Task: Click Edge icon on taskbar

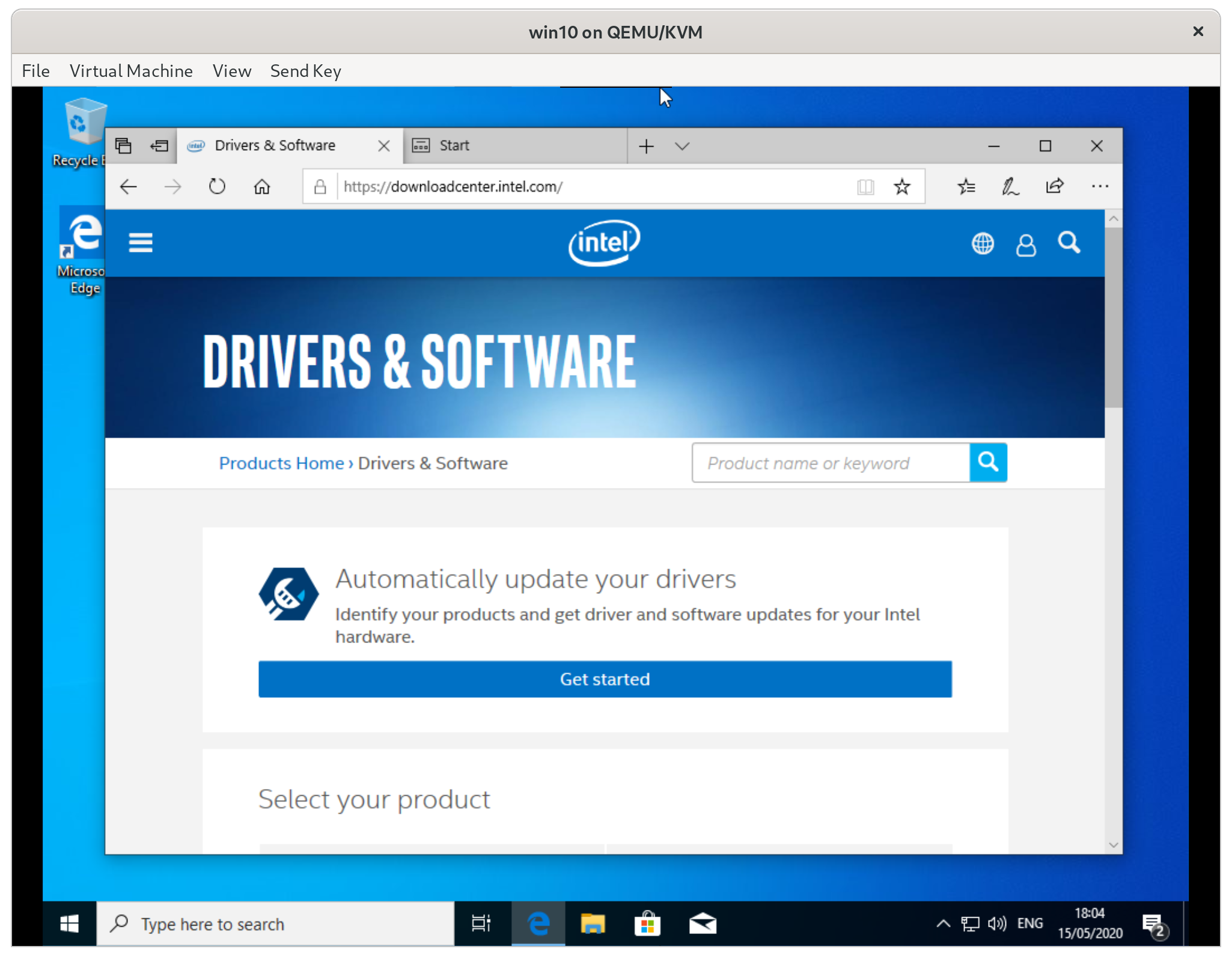Action: (538, 924)
